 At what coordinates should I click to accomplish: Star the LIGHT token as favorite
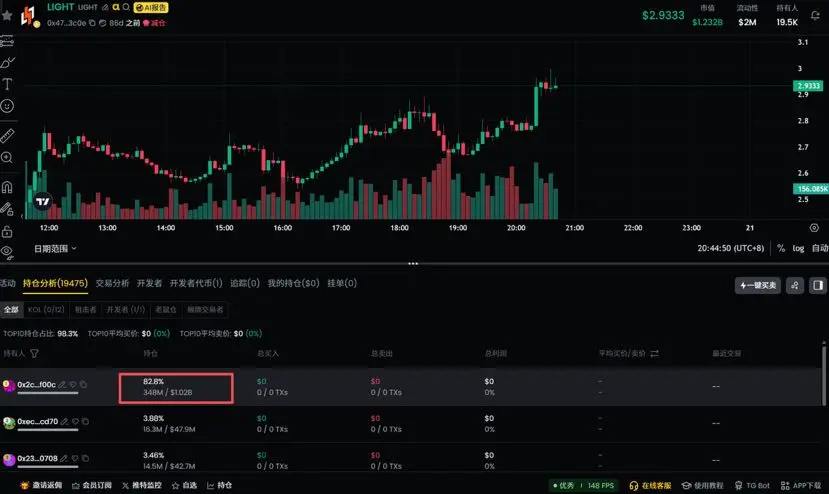coord(7,15)
